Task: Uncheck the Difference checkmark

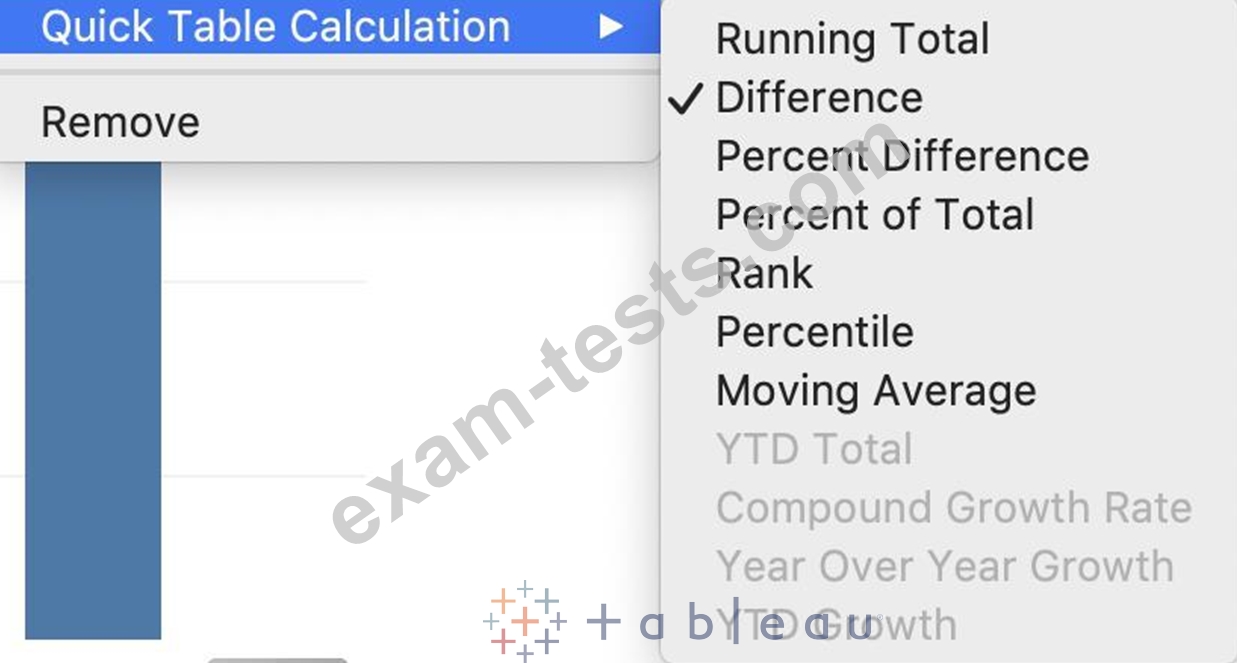Action: pyautogui.click(x=685, y=98)
